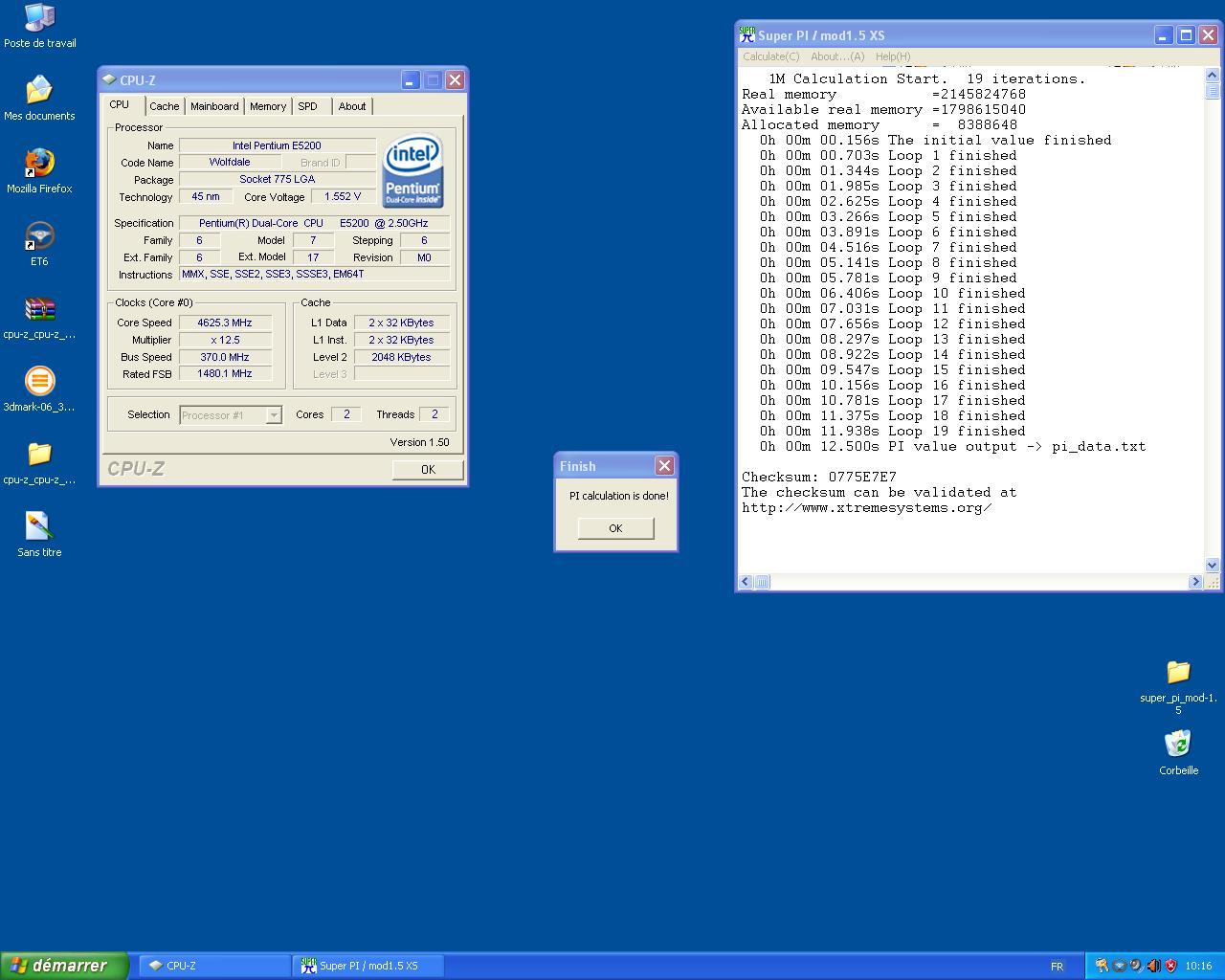1225x980 pixels.
Task: Click the Checksum: 0775E7E7 line
Action: pos(819,477)
